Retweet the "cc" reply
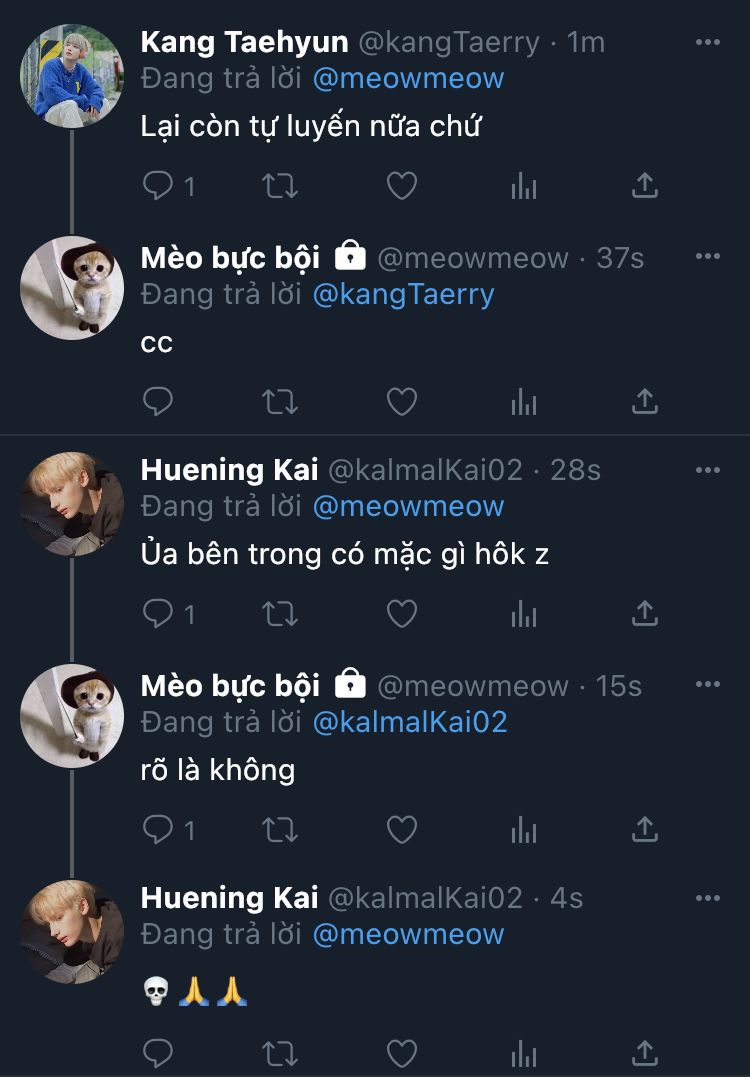750x1077 pixels. [x=279, y=402]
